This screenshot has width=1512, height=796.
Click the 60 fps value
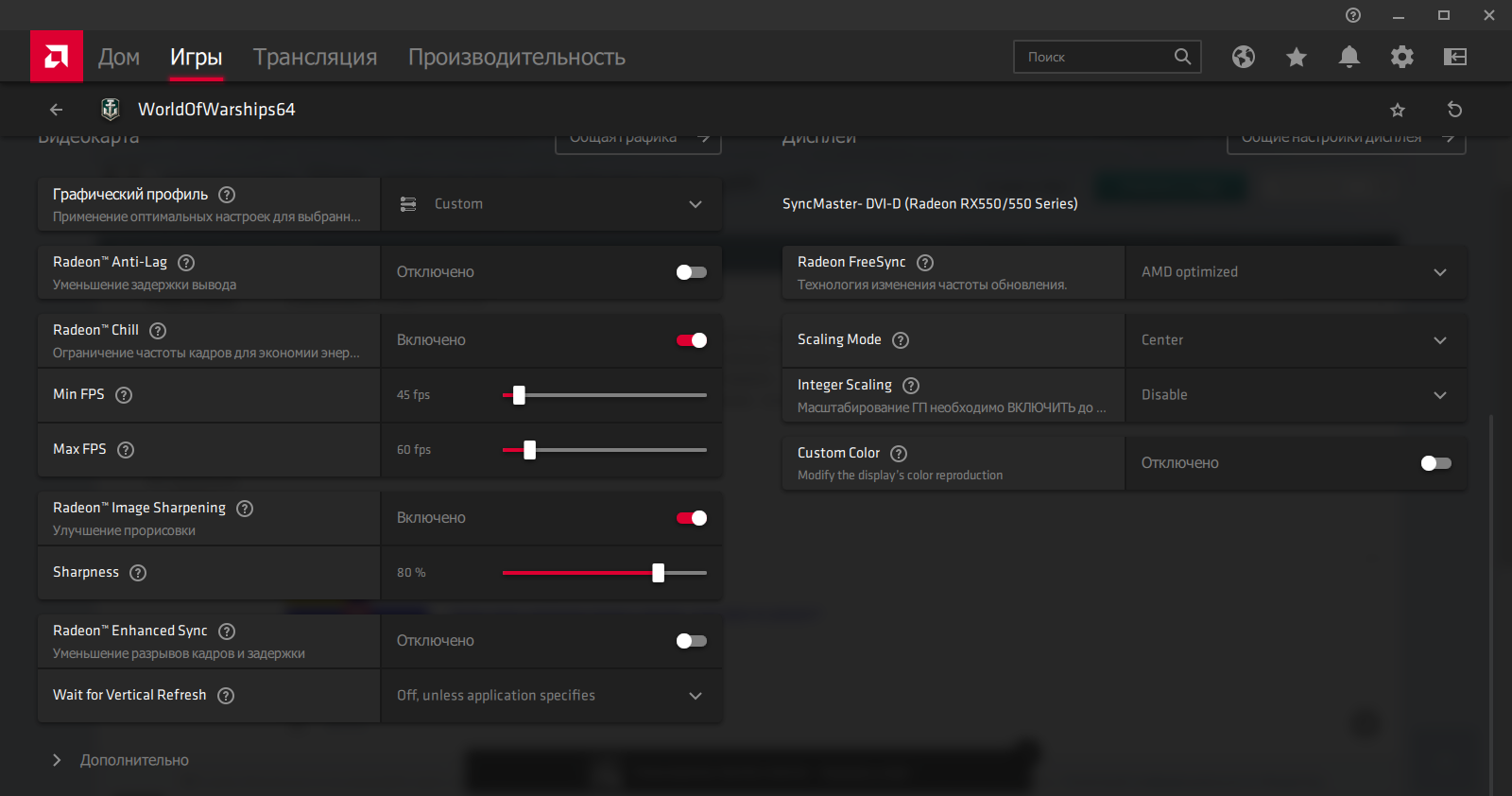414,450
